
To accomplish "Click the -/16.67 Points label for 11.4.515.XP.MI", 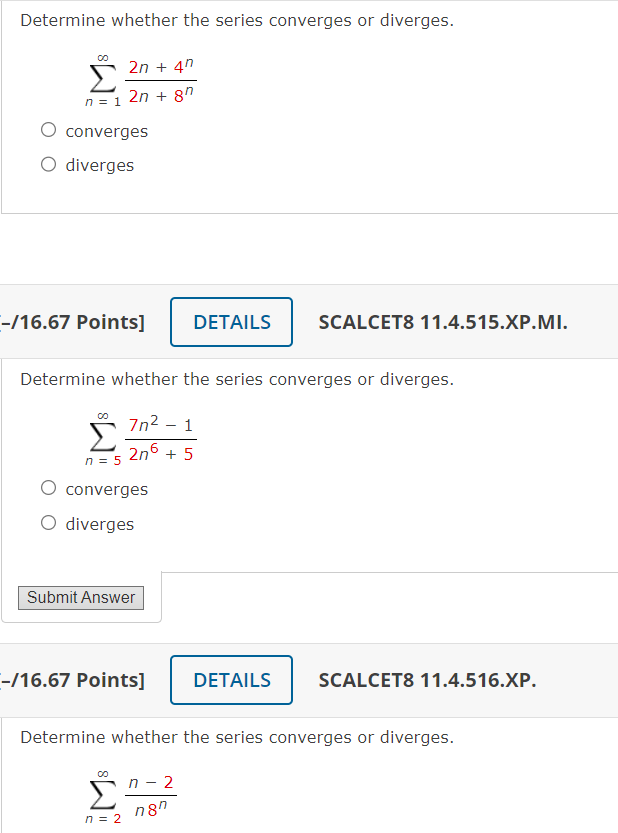I will point(70,322).
